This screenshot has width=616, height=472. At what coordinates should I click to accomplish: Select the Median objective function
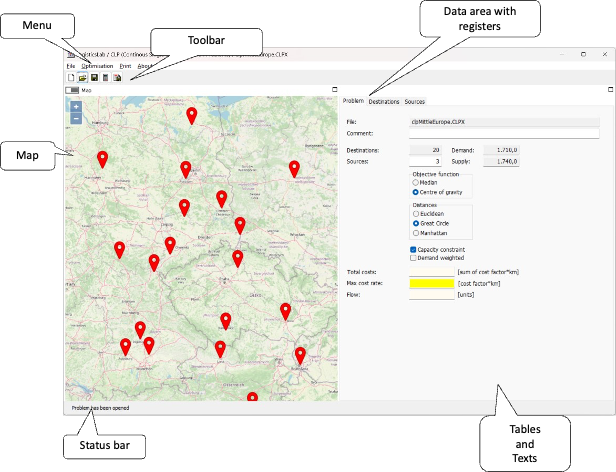(416, 183)
